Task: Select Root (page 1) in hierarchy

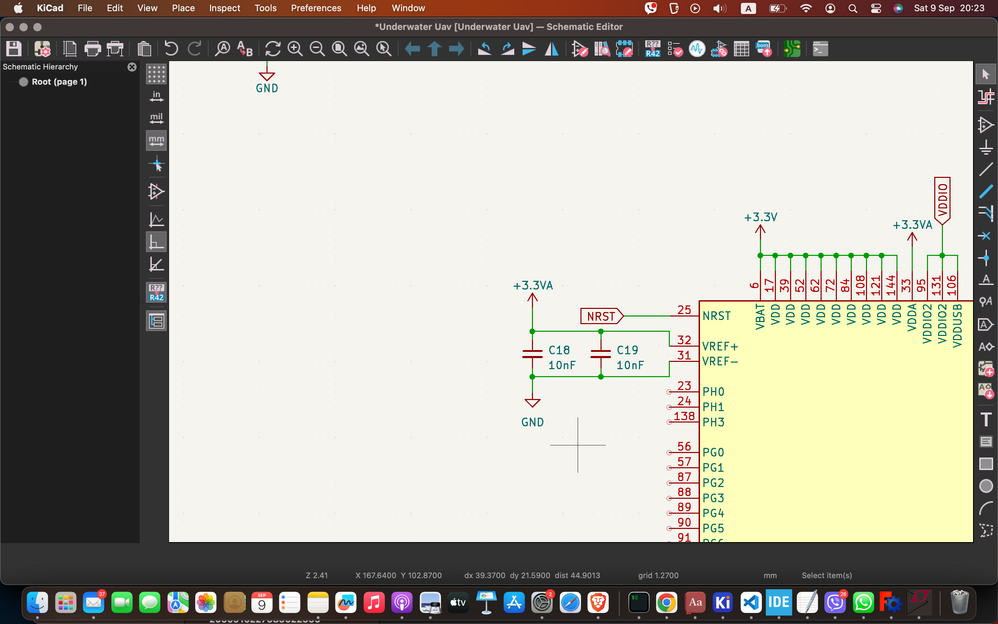Action: [59, 82]
